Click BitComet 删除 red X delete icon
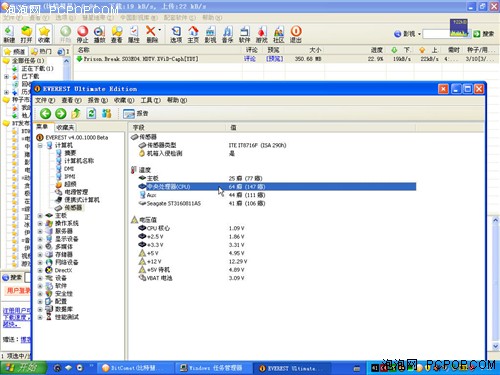 tap(151, 34)
